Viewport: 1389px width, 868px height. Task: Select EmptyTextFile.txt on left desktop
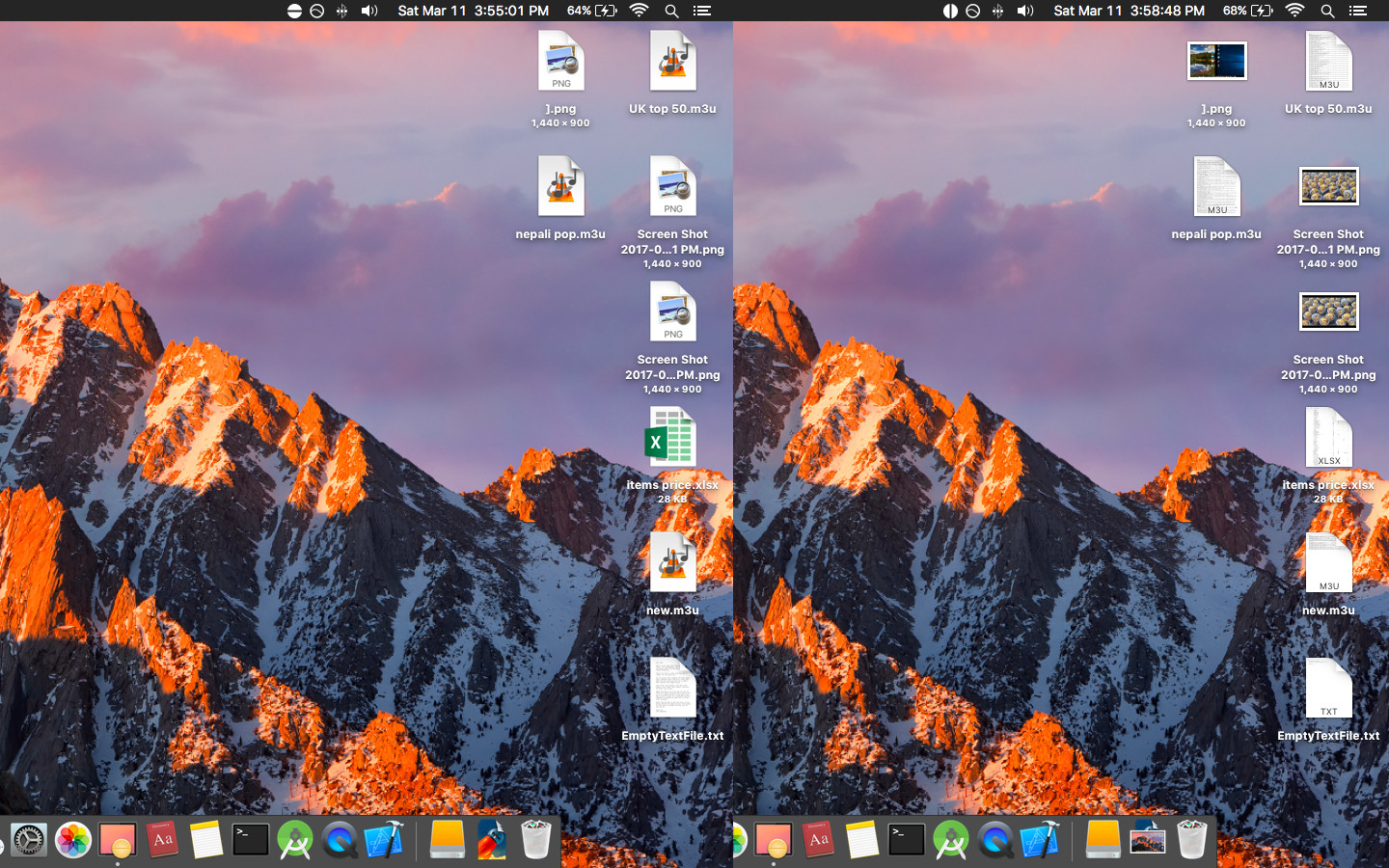point(672,688)
